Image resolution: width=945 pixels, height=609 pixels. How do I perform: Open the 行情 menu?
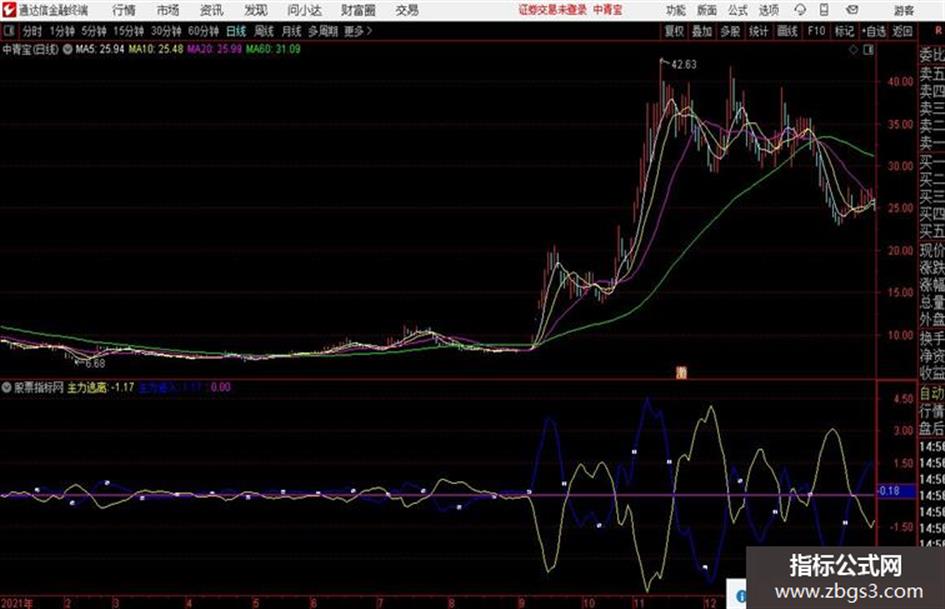point(124,10)
